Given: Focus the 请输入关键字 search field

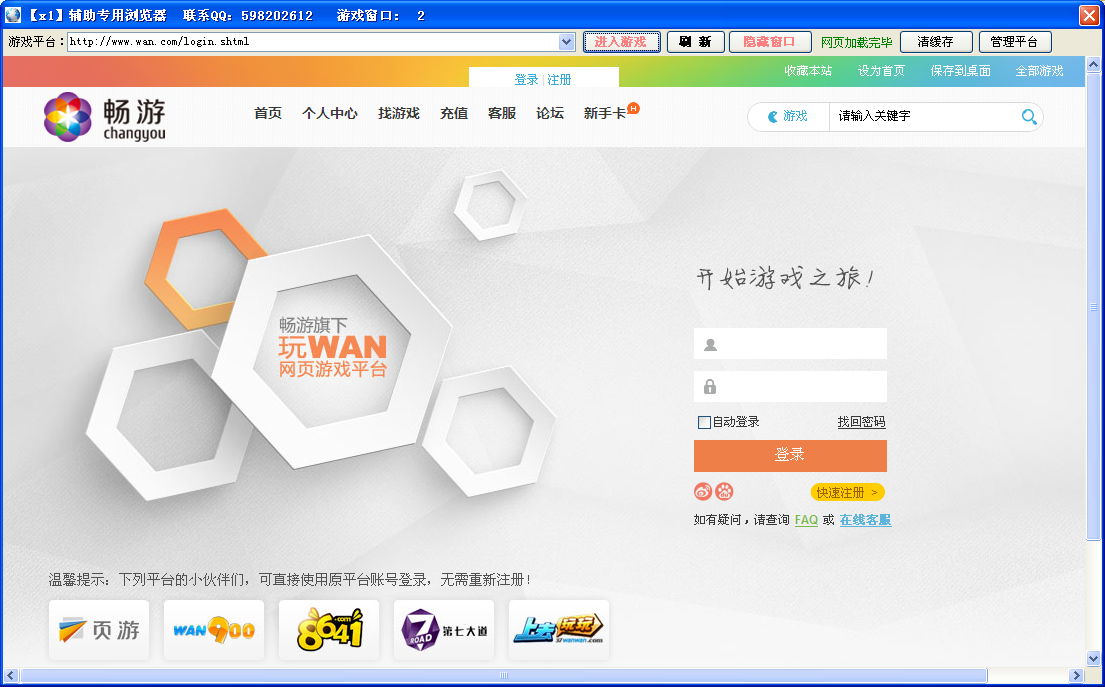Looking at the screenshot, I should pyautogui.click(x=925, y=116).
